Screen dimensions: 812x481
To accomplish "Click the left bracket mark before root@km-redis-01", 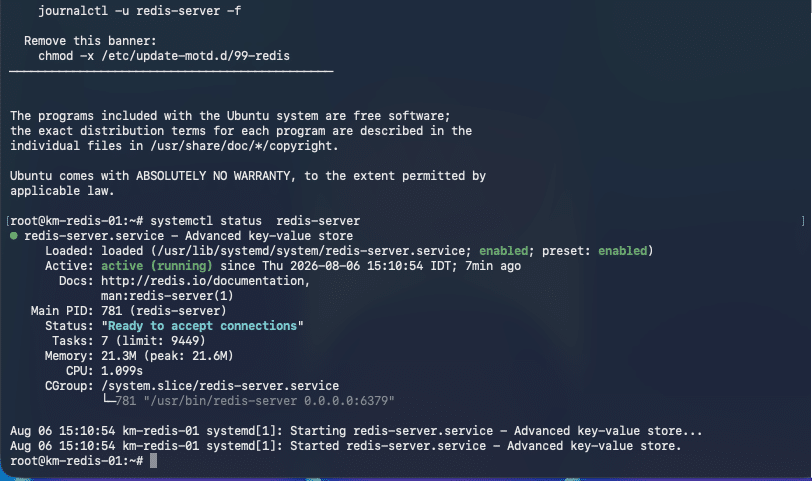I will point(8,221).
